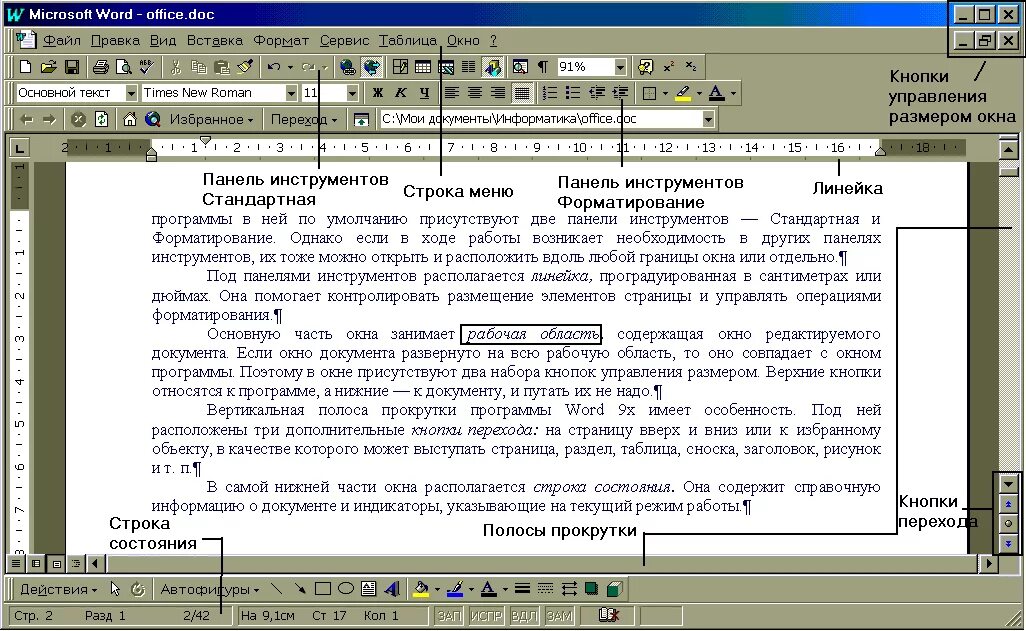The width and height of the screenshot is (1026, 631).
Task: Print the document using printer icon
Action: pos(100,67)
